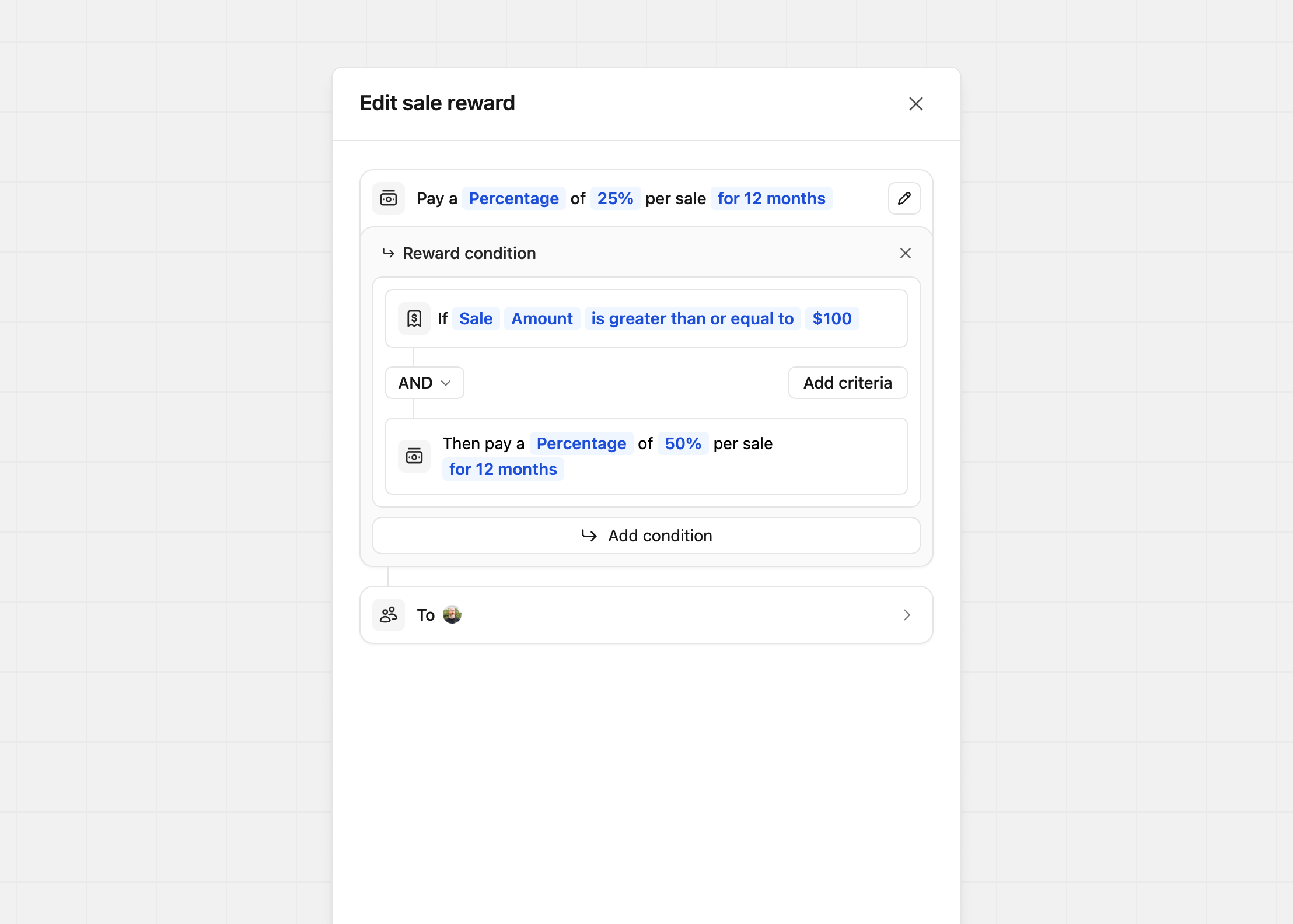Open the 'Amount' attribute selector
Viewport: 1293px width, 924px height.
541,318
